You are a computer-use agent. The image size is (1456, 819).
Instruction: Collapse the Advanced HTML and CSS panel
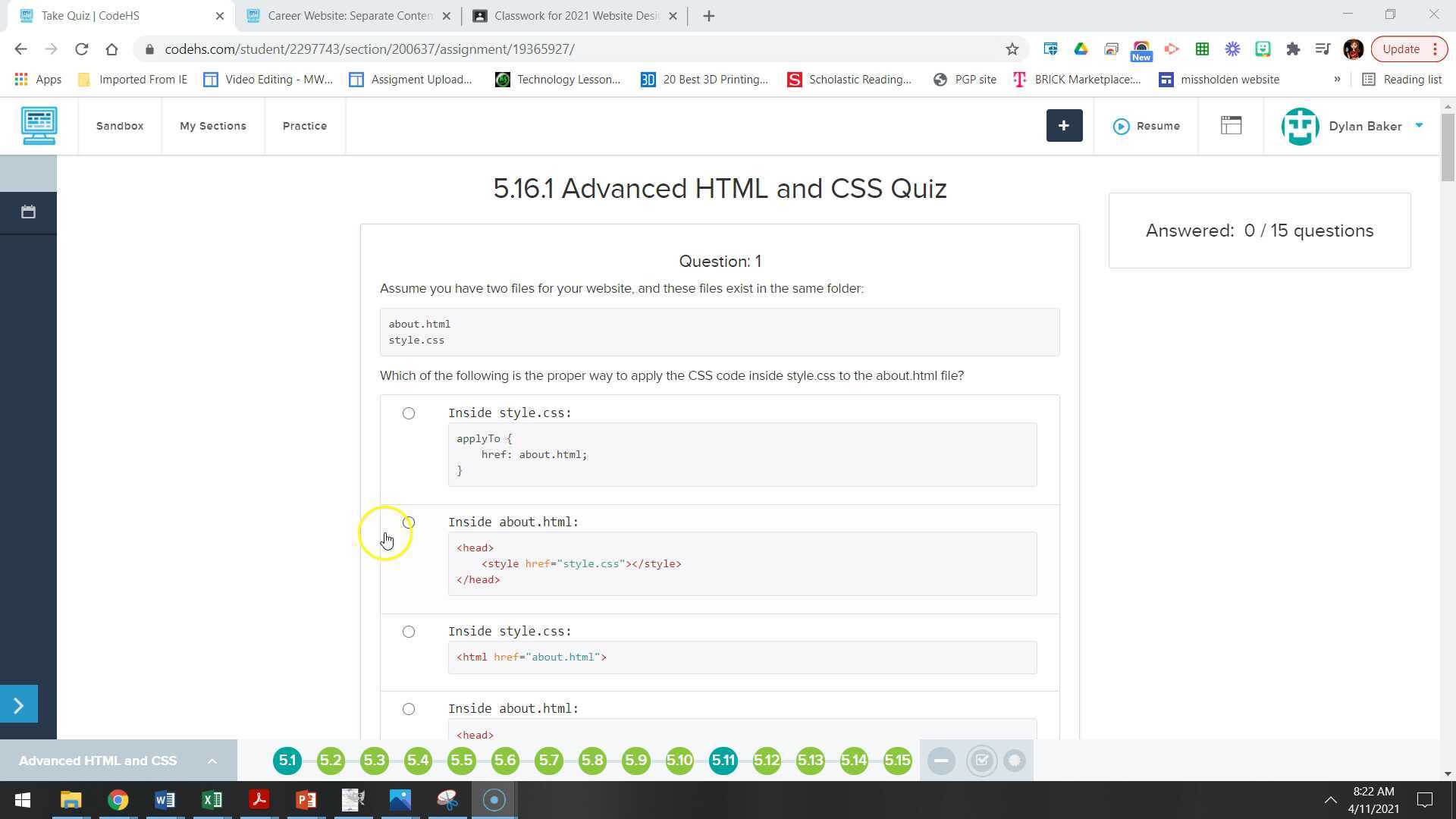click(212, 761)
